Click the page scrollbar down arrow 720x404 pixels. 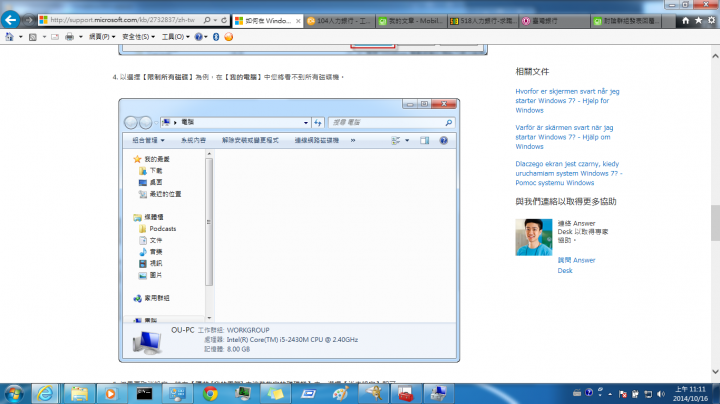(x=715, y=371)
